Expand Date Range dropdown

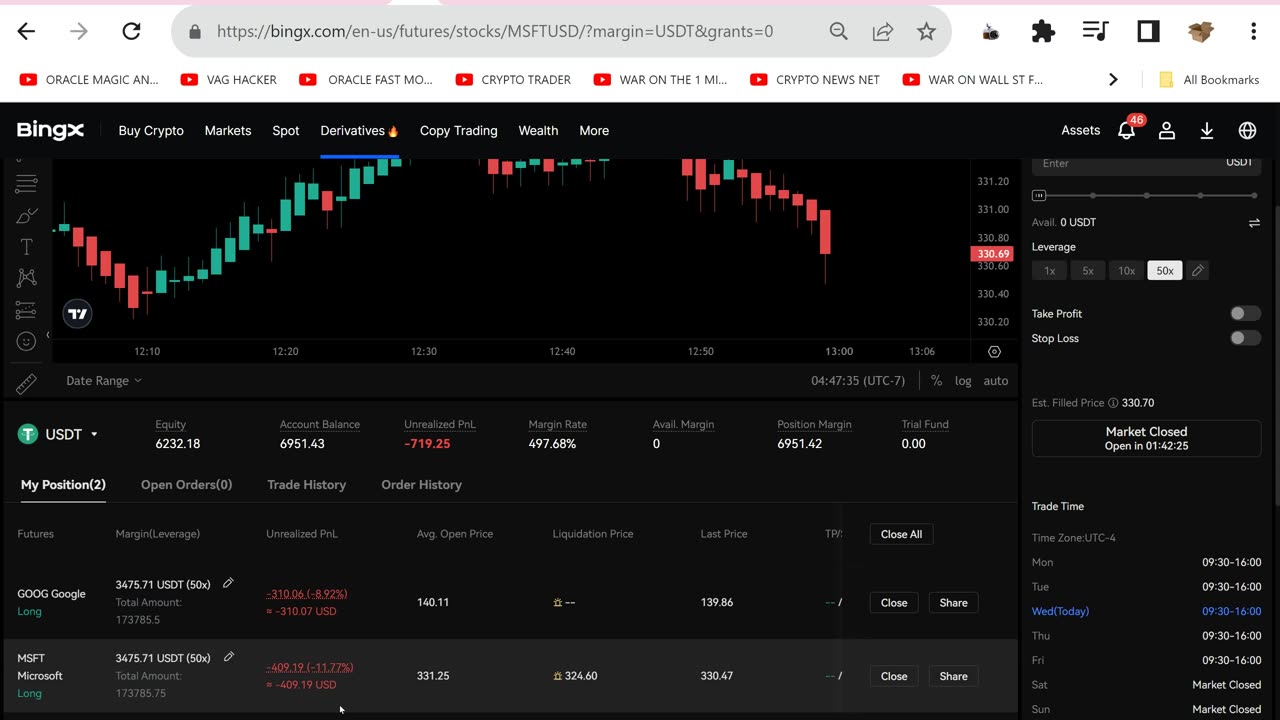pyautogui.click(x=104, y=381)
